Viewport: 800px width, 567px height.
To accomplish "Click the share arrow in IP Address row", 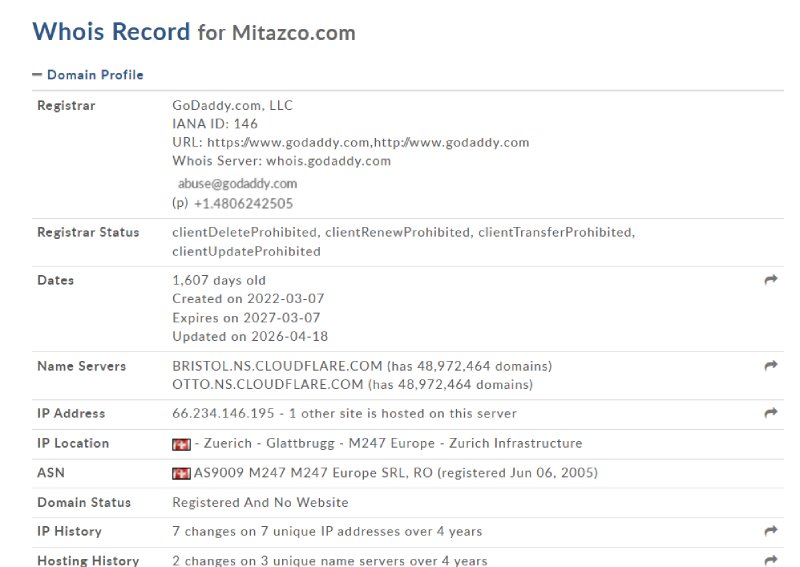I will coord(771,413).
